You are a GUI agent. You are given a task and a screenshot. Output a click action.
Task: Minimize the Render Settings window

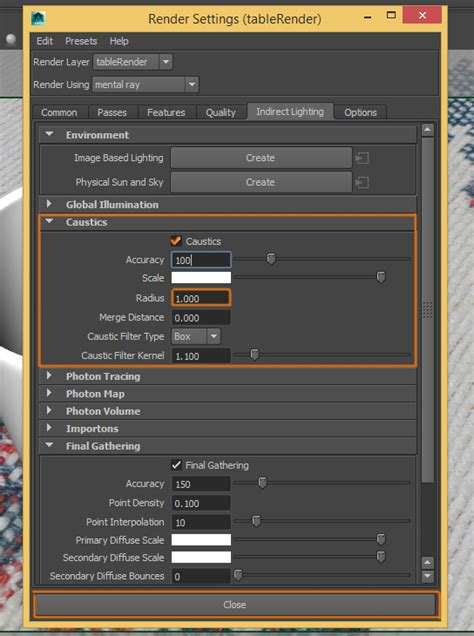(x=368, y=17)
